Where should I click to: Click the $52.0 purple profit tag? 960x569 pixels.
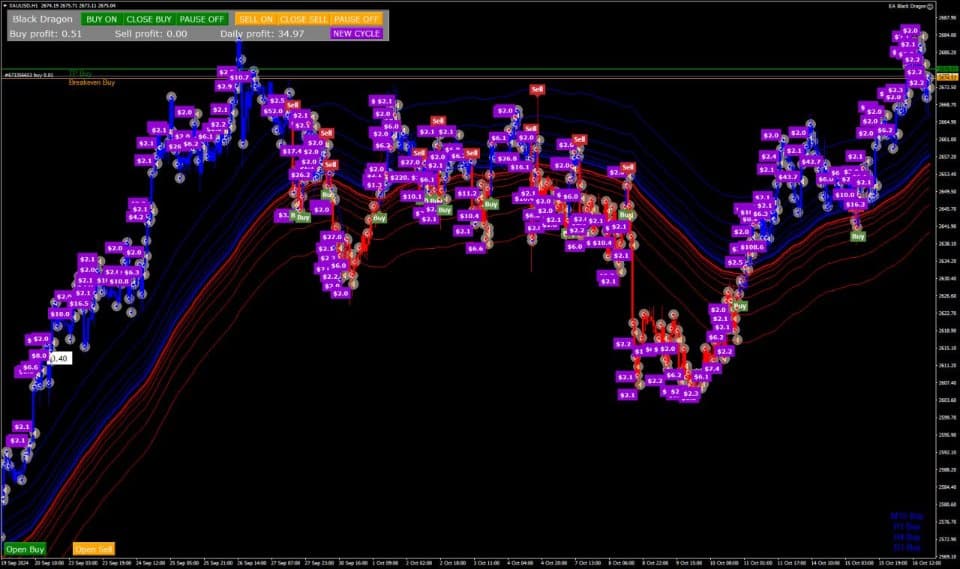coord(273,111)
